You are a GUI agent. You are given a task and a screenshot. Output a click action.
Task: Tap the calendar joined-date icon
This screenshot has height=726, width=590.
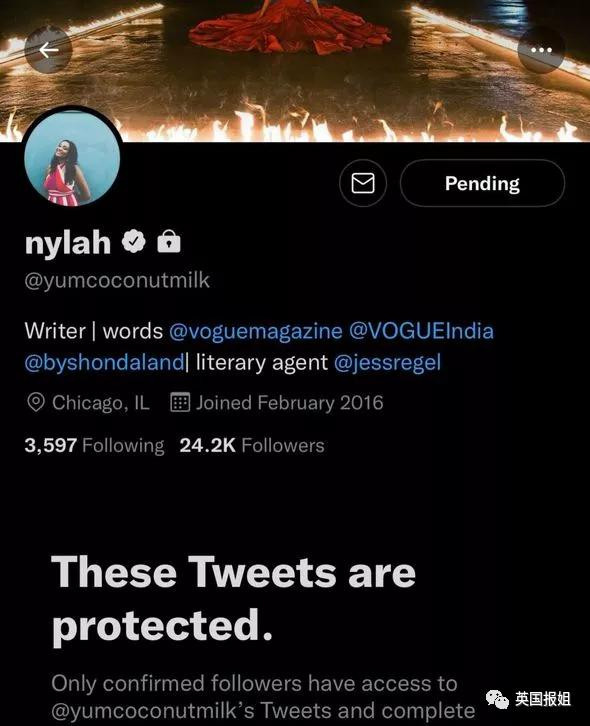(x=180, y=402)
